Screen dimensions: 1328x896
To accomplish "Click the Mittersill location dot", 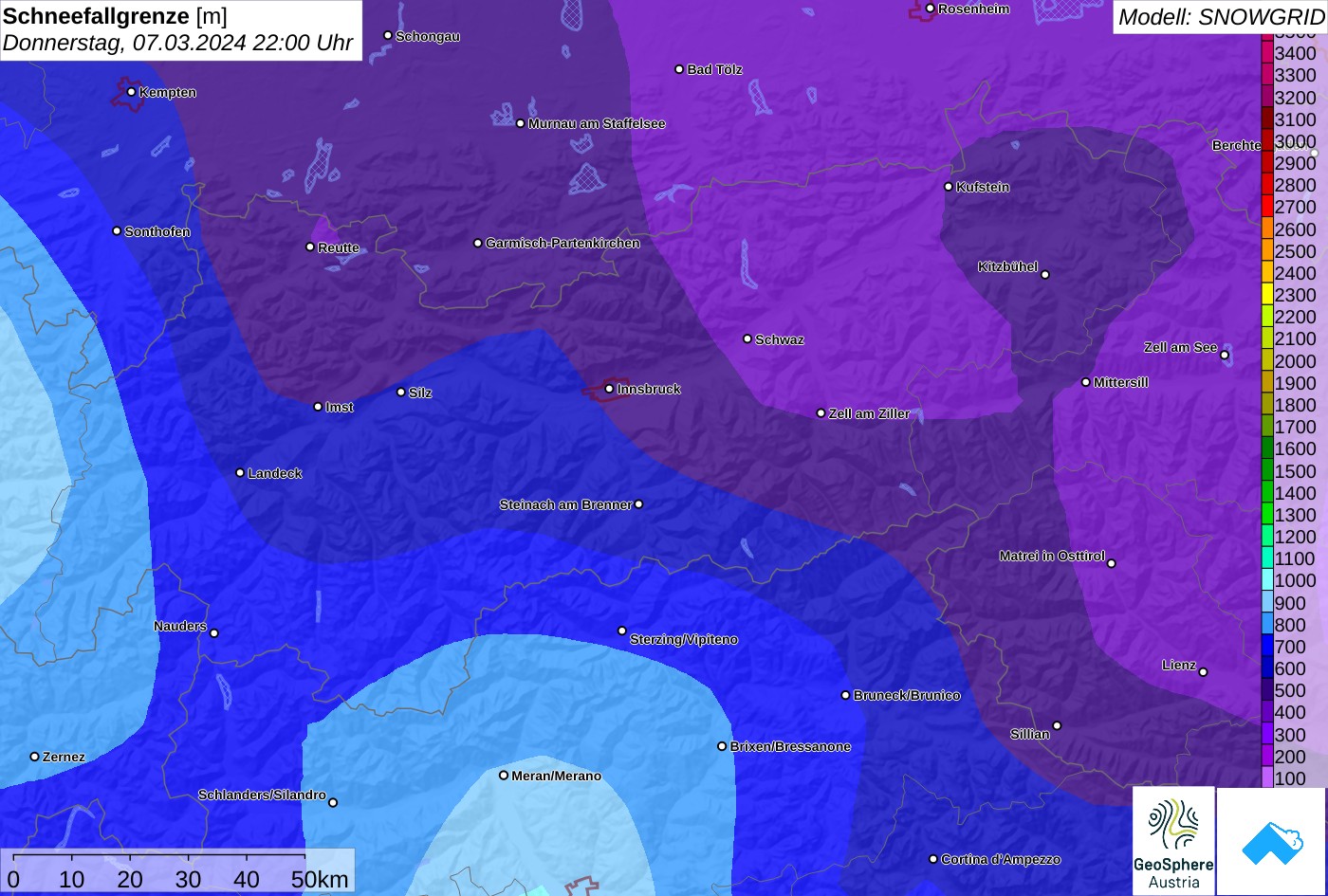I will 1086,382.
